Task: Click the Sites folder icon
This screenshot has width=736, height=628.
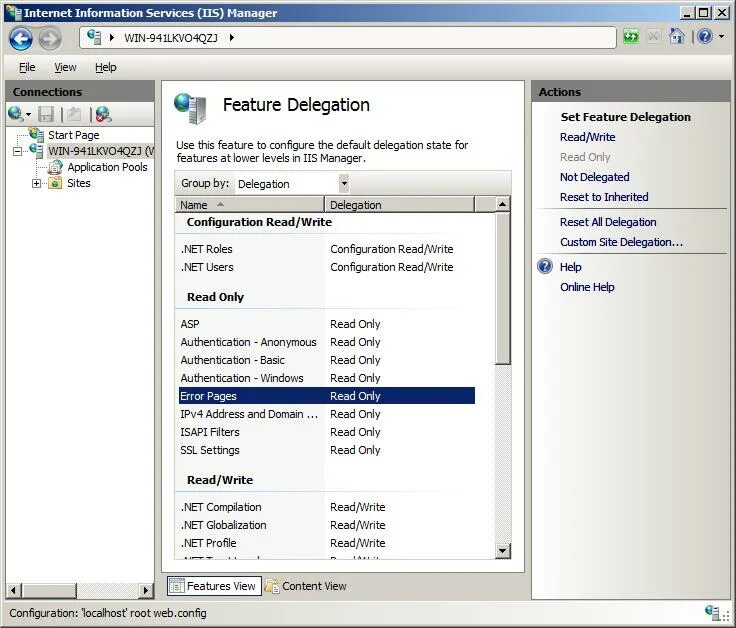Action: point(55,183)
